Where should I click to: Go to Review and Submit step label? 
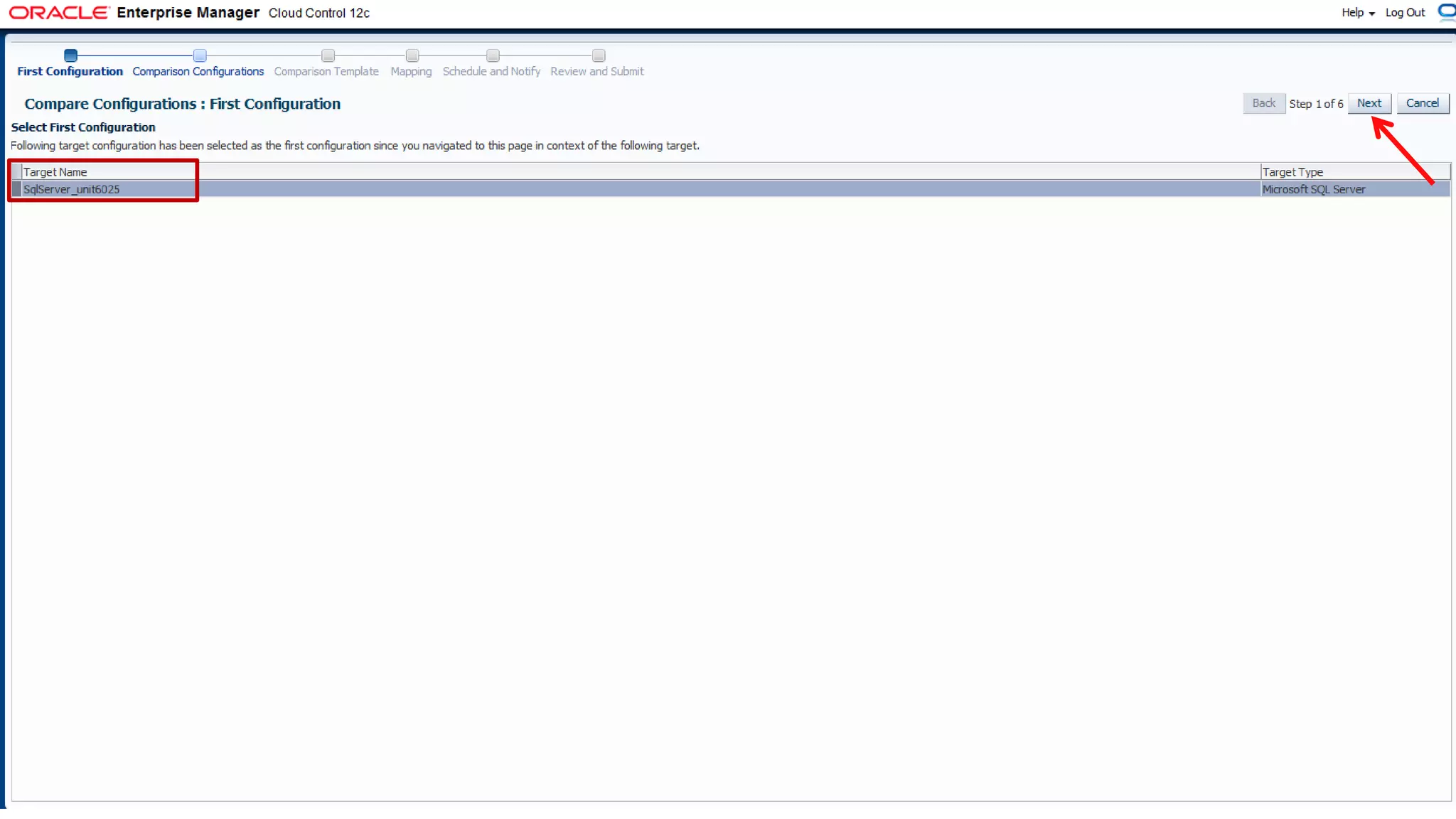tap(597, 71)
